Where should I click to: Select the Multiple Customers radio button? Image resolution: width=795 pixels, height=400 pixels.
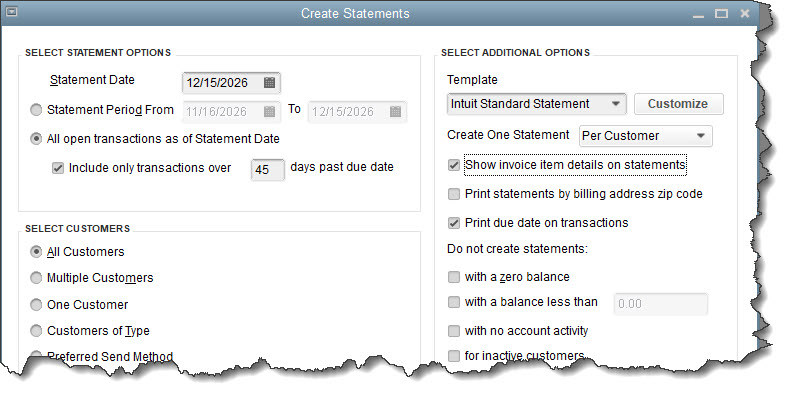click(x=37, y=278)
